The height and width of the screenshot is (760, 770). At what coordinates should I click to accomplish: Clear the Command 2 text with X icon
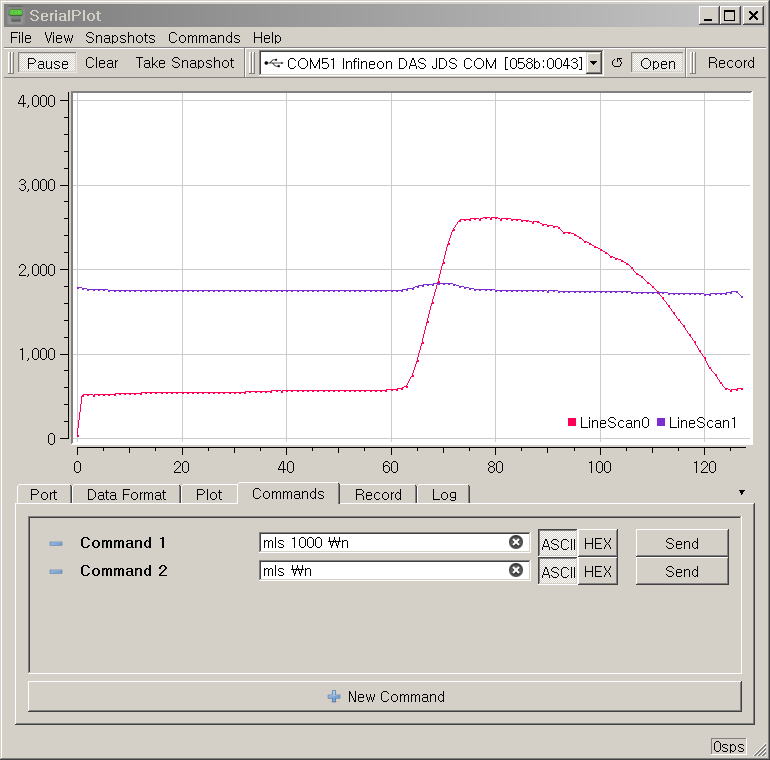(516, 570)
